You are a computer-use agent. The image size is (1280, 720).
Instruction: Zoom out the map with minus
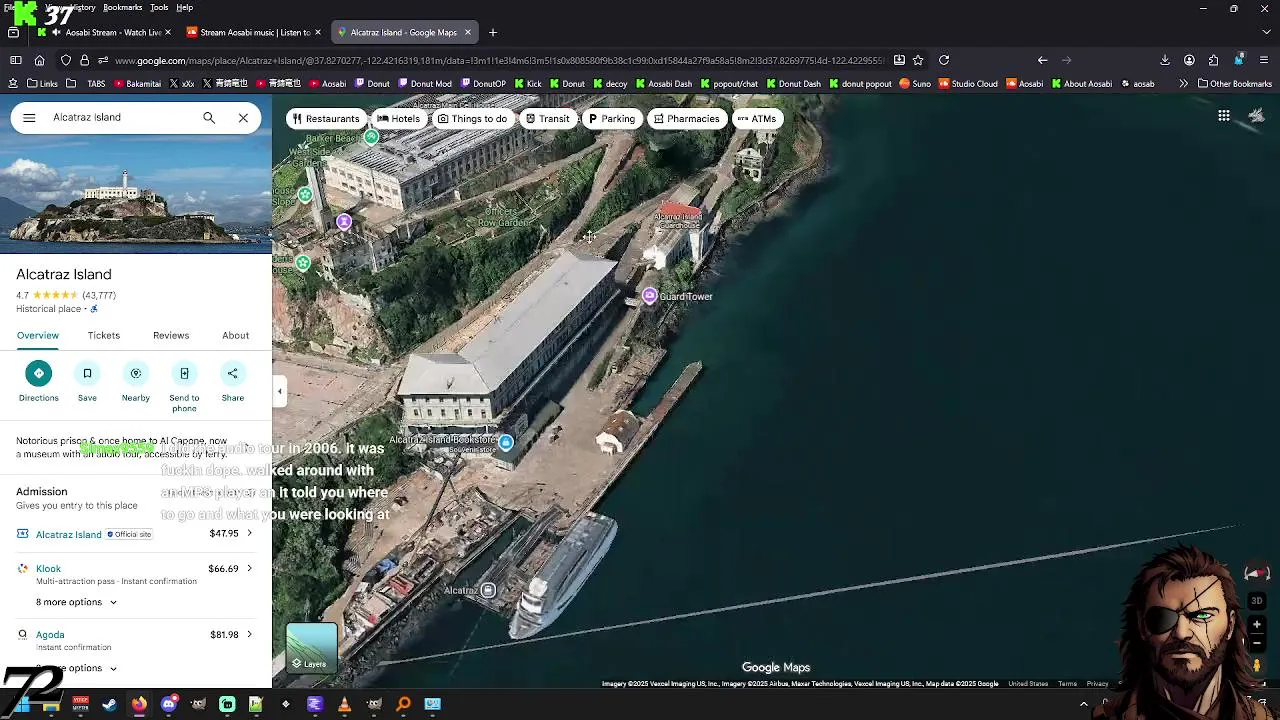(1257, 643)
